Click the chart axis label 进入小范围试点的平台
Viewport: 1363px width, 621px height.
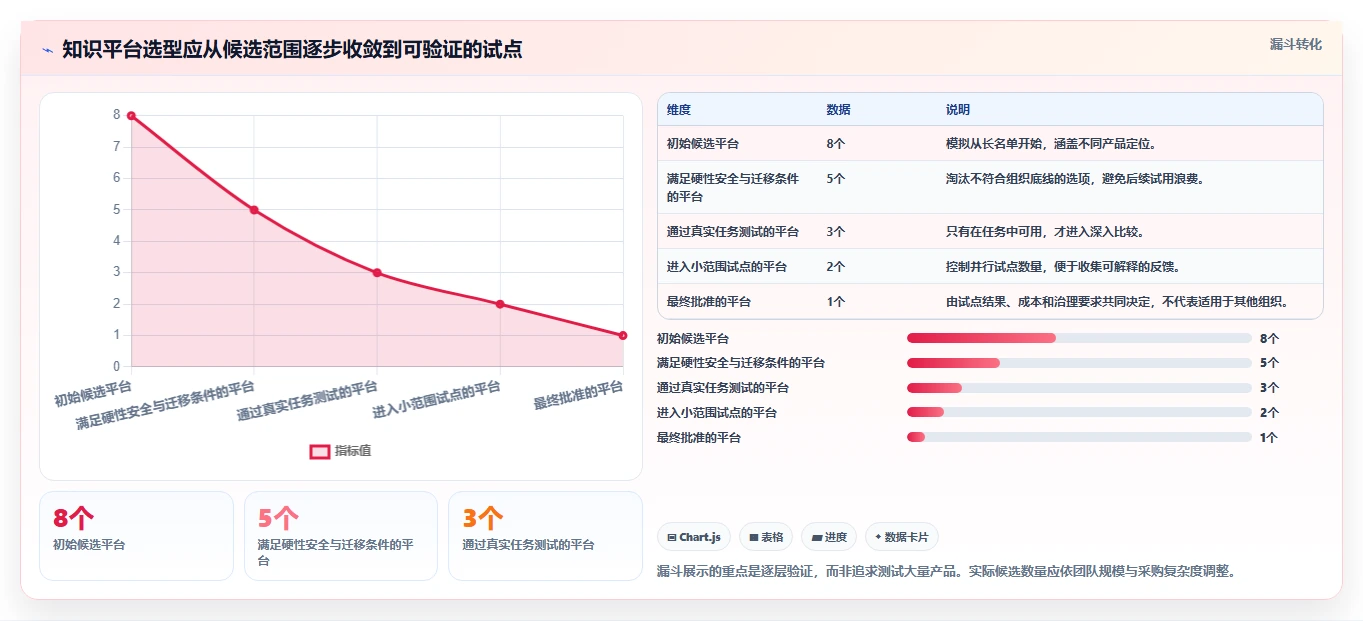click(x=436, y=400)
